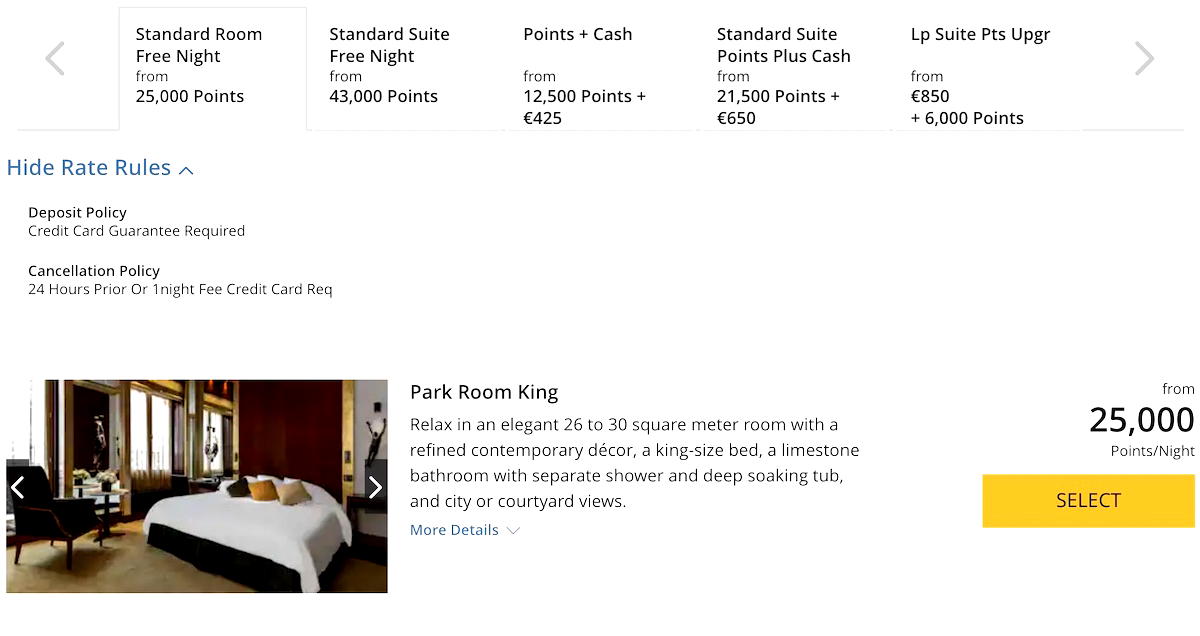The height and width of the screenshot is (636, 1200).
Task: Click the Park Room King description text
Action: click(634, 463)
